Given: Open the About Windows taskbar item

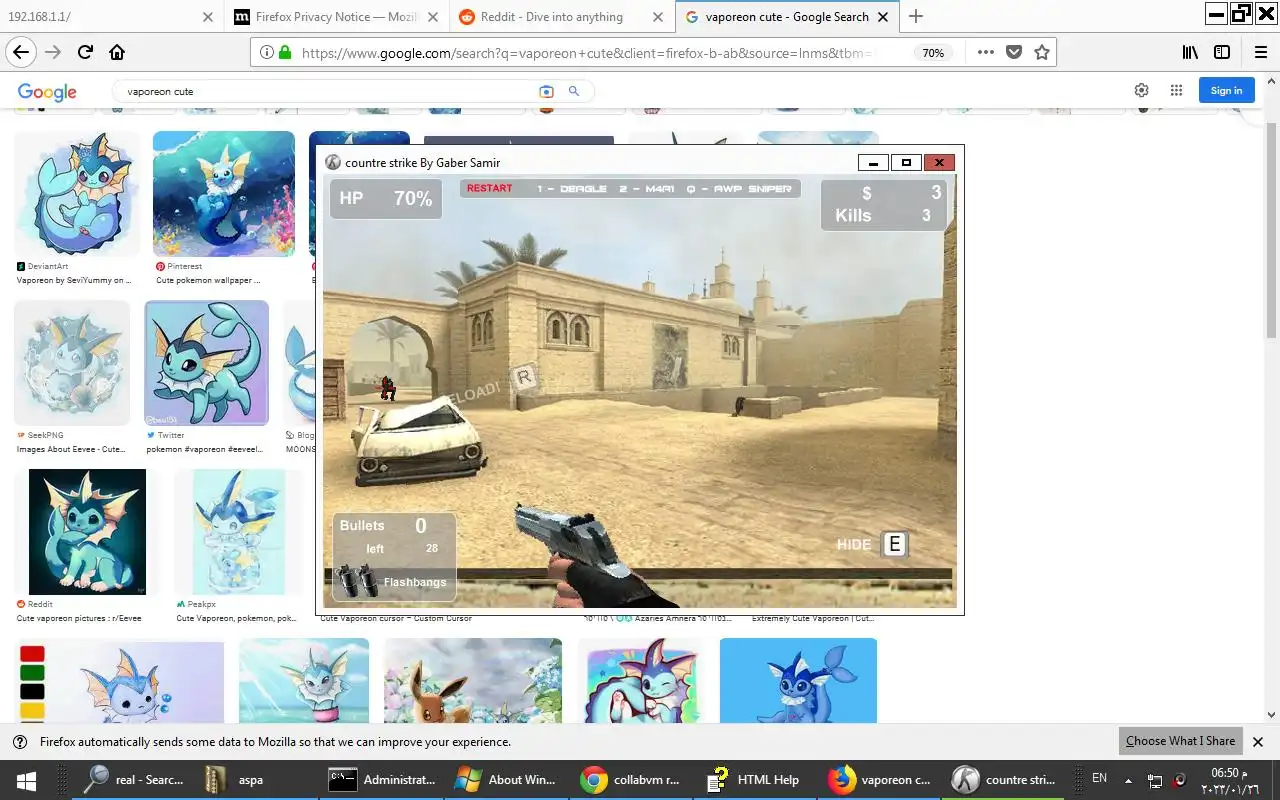Looking at the screenshot, I should coord(507,780).
